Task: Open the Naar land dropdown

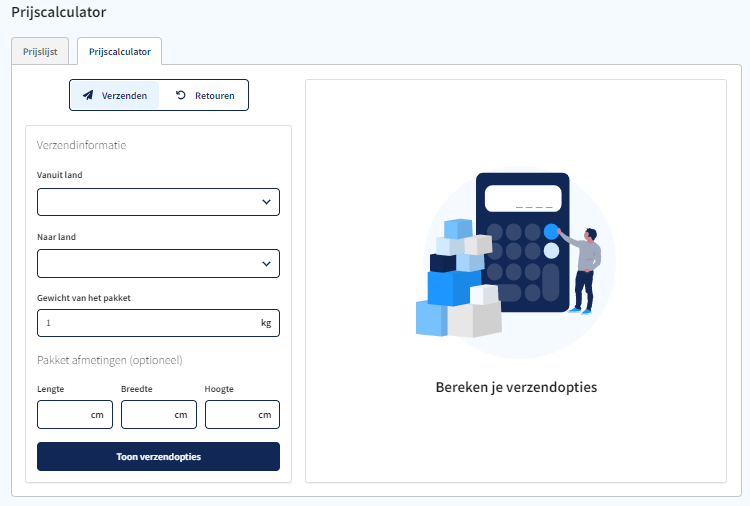Action: [x=158, y=264]
